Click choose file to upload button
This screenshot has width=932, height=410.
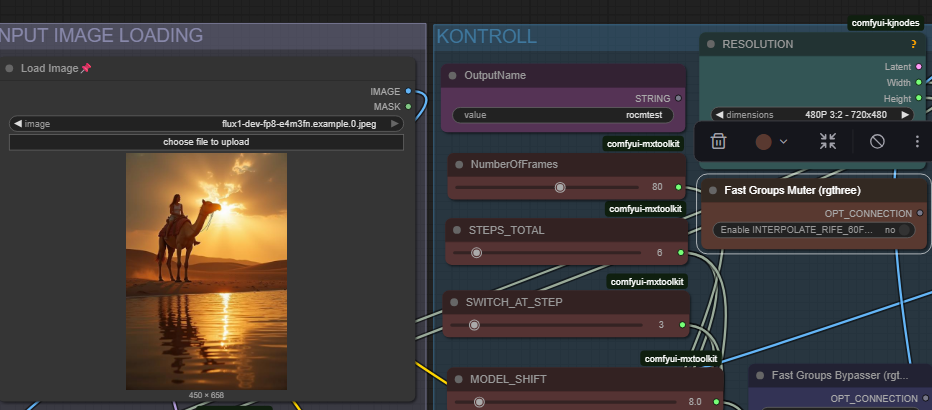(206, 142)
